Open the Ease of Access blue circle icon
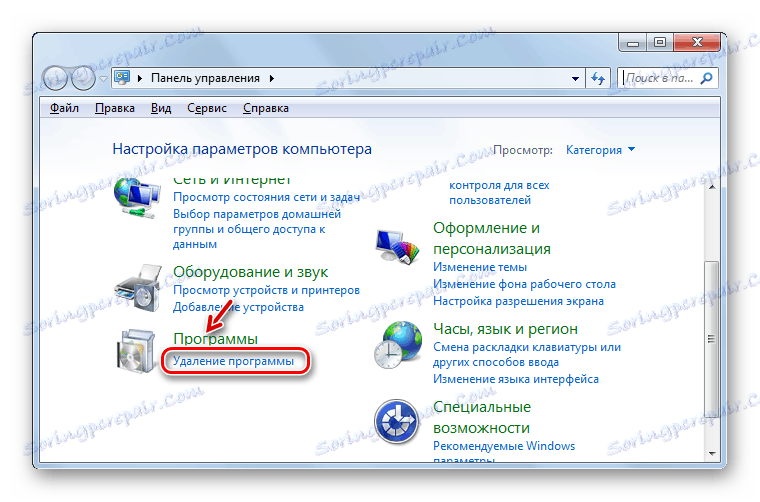Image resolution: width=760 pixels, height=502 pixels. point(396,422)
